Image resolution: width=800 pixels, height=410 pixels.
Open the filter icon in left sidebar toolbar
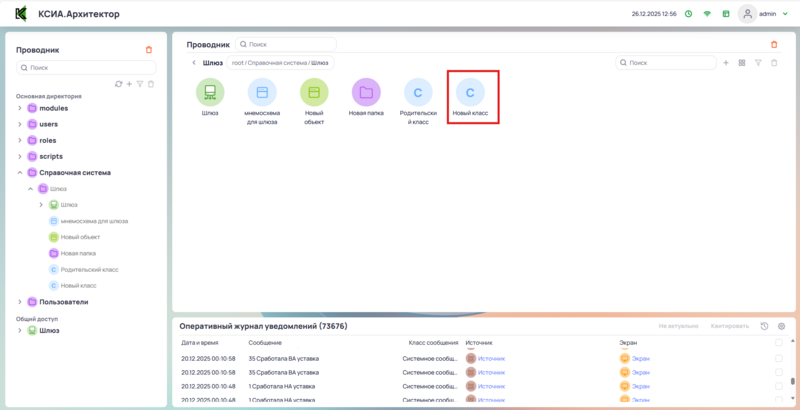coord(140,84)
